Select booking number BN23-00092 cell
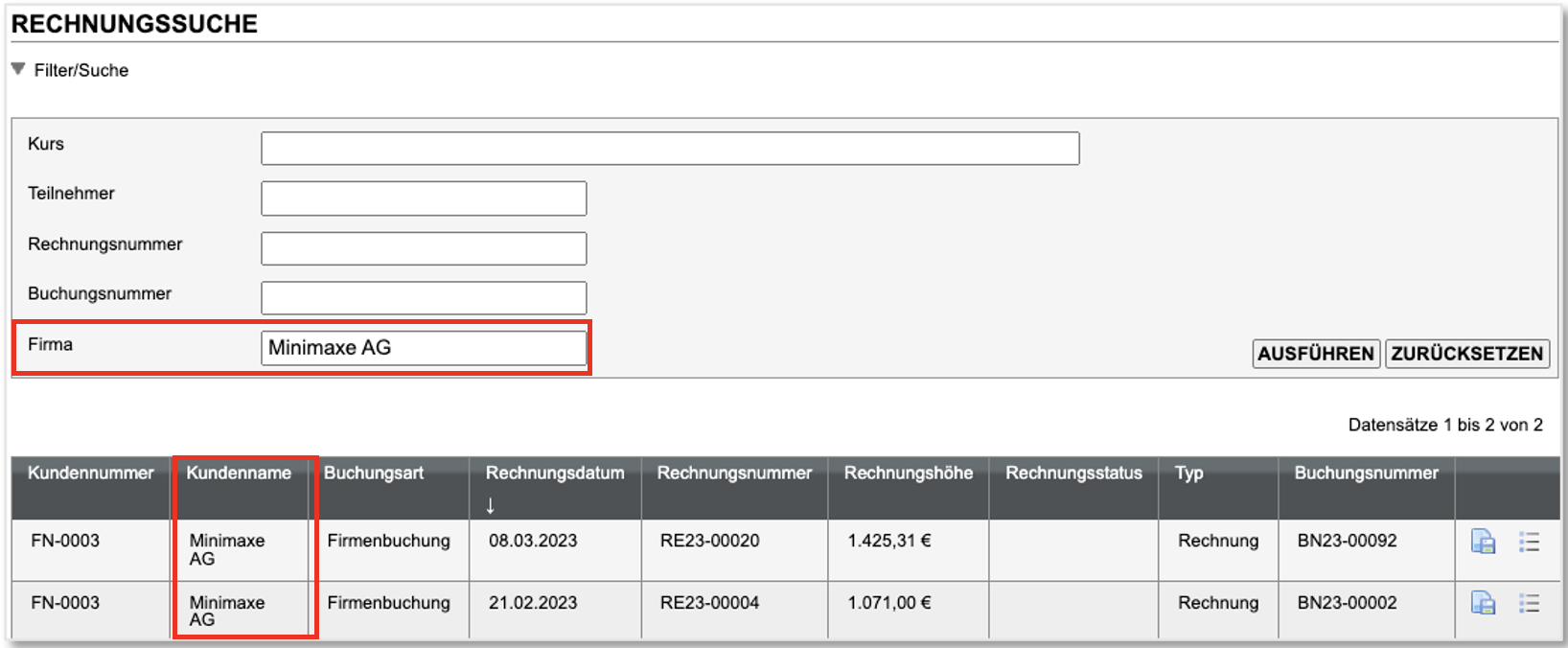 (1347, 541)
